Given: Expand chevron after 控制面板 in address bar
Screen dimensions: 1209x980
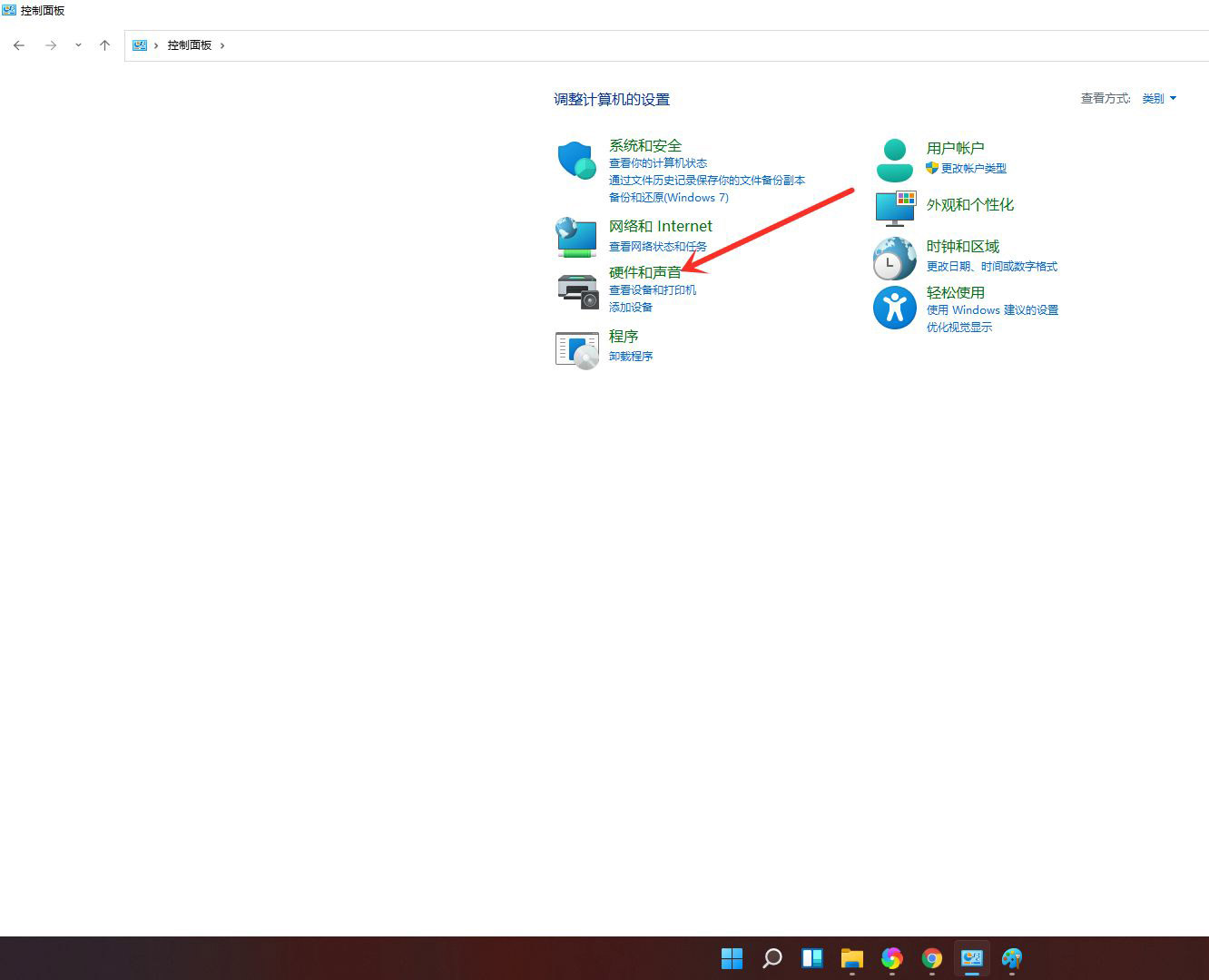Looking at the screenshot, I should (x=222, y=45).
